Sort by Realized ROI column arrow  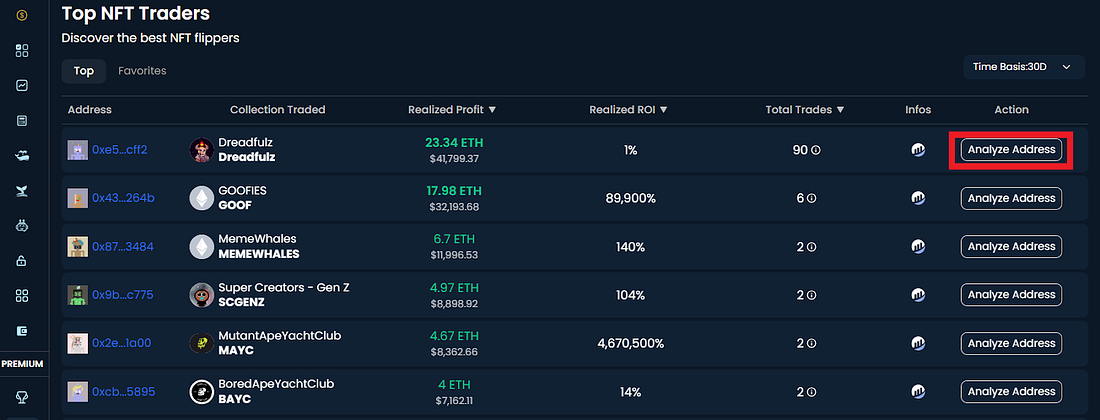(664, 110)
